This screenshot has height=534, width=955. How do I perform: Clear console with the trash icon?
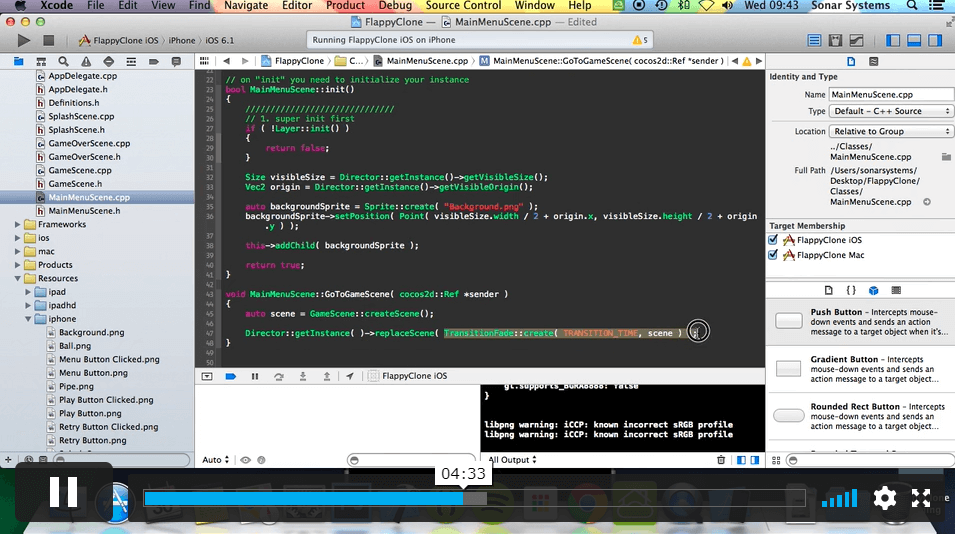tap(721, 460)
